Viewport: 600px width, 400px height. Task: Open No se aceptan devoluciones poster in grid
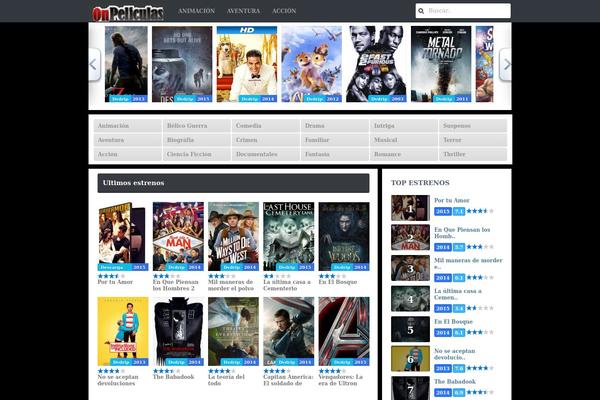(x=123, y=331)
